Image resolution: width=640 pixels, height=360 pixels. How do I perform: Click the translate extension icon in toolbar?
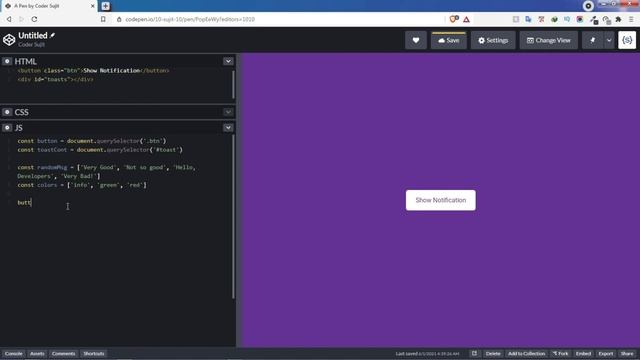(x=529, y=19)
